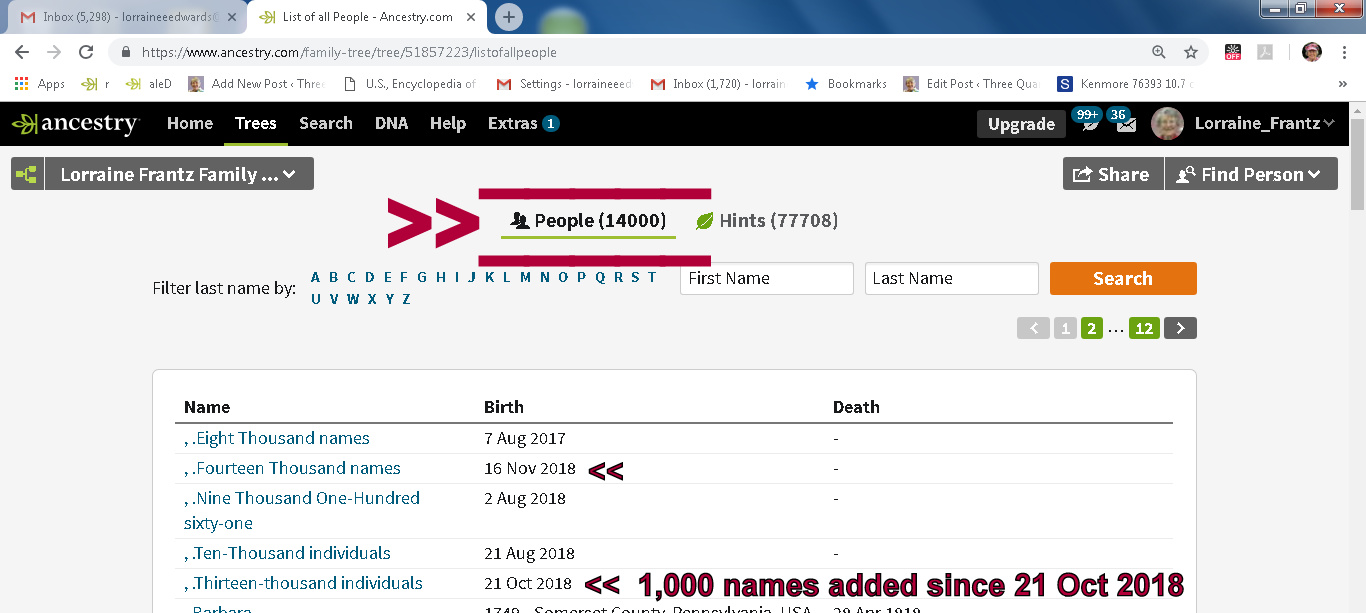The height and width of the screenshot is (613, 1366).
Task: Switch to the Hints (77708) tab
Action: 767,221
